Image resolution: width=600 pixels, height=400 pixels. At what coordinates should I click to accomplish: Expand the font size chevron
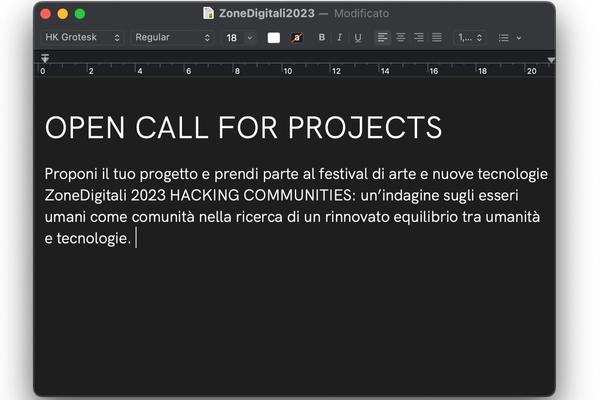point(250,38)
